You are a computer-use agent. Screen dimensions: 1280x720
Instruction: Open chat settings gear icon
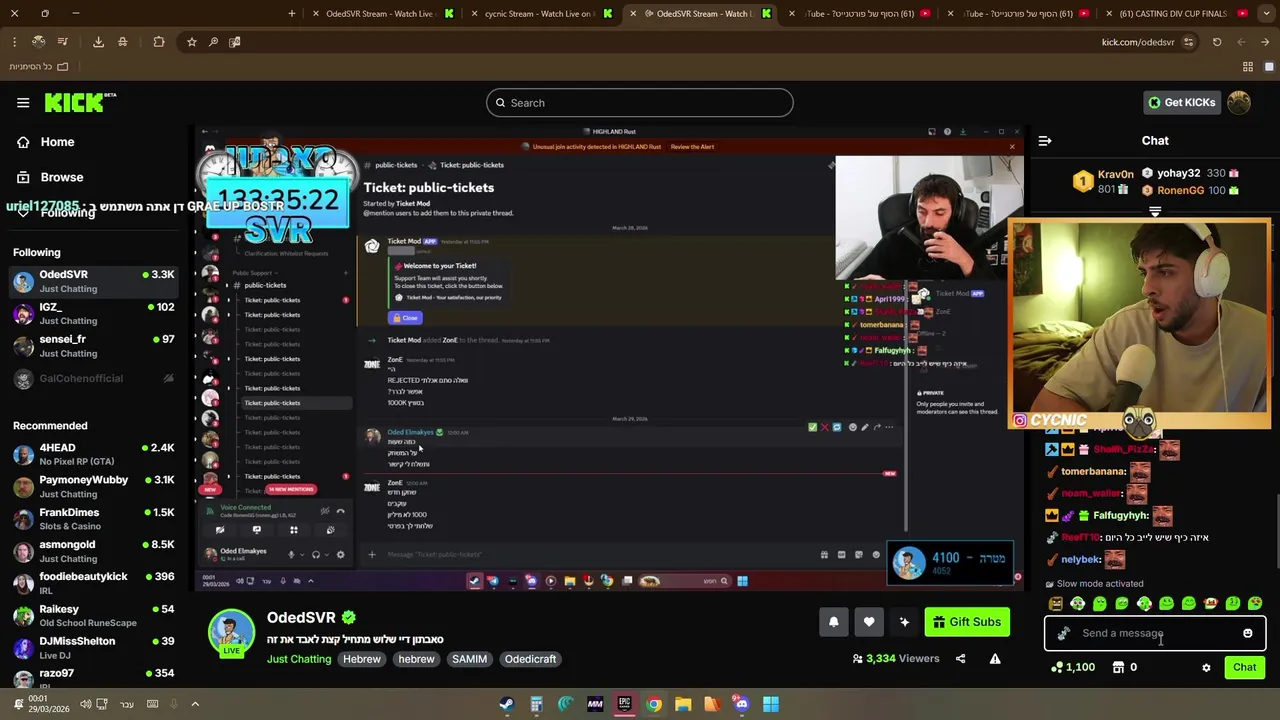[1206, 667]
